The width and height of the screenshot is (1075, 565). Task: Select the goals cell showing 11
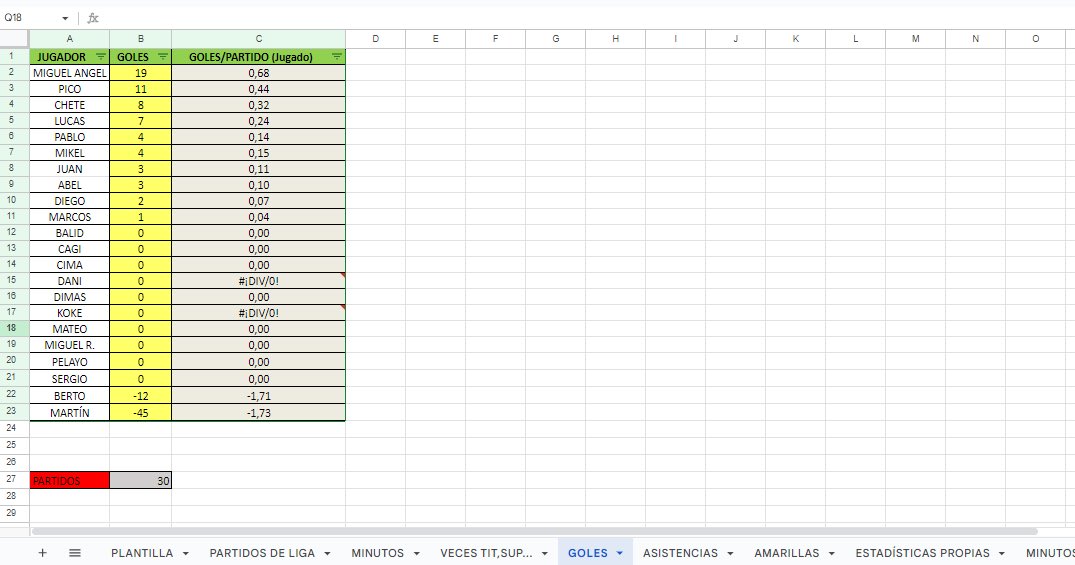coord(141,88)
